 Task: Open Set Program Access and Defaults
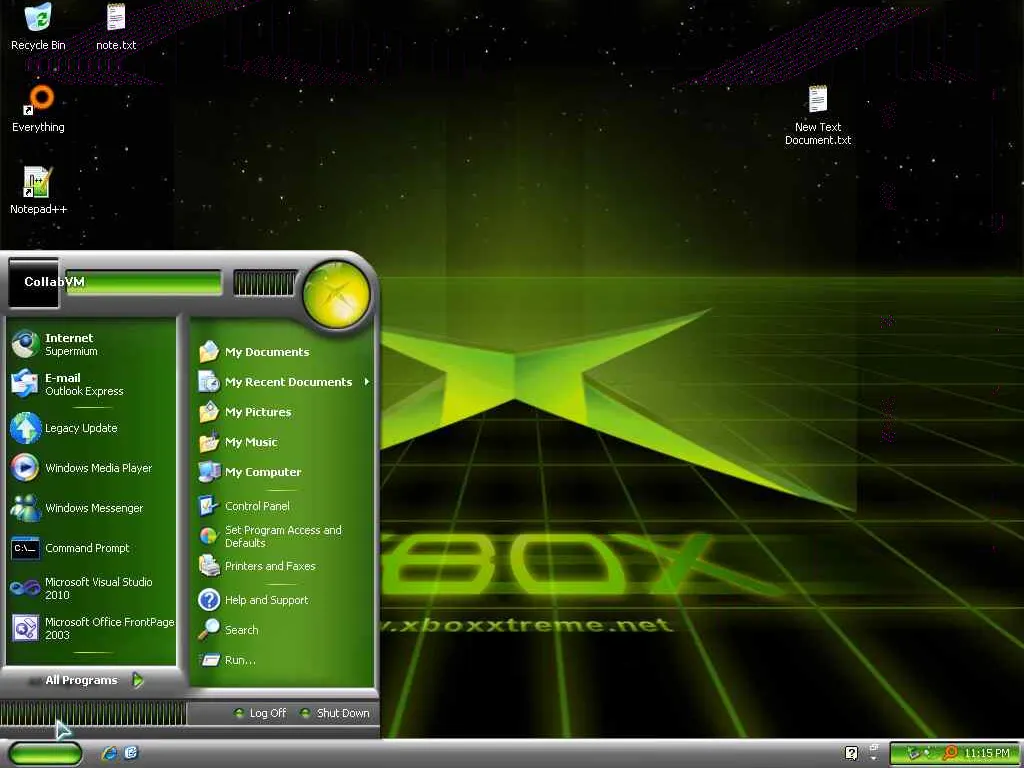coord(283,536)
